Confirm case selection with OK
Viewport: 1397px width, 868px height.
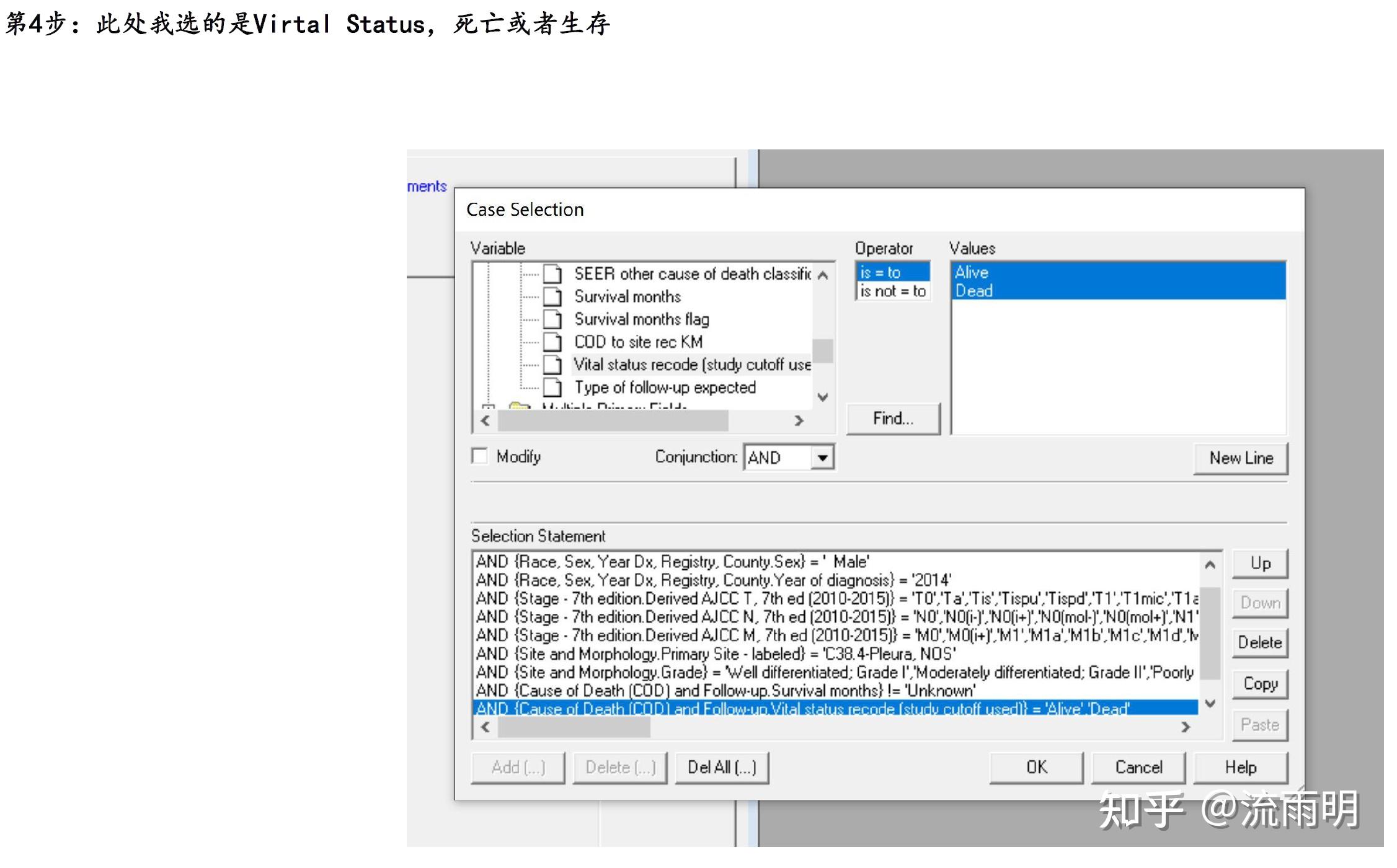[1036, 768]
